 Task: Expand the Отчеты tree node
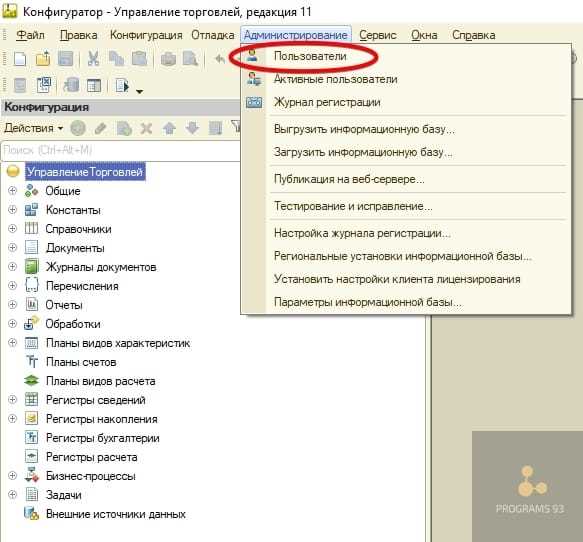coord(12,304)
